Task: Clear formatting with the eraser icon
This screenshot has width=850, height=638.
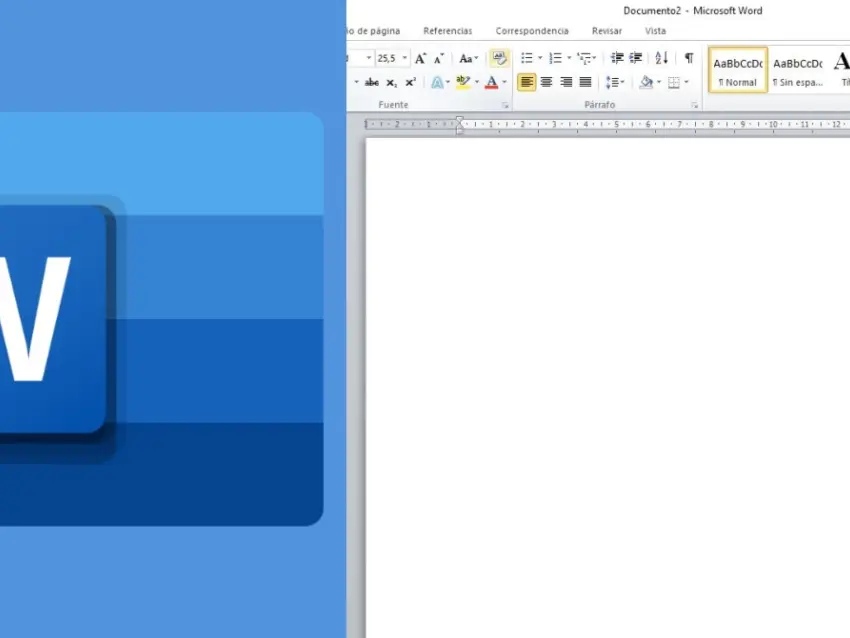Action: (499, 59)
